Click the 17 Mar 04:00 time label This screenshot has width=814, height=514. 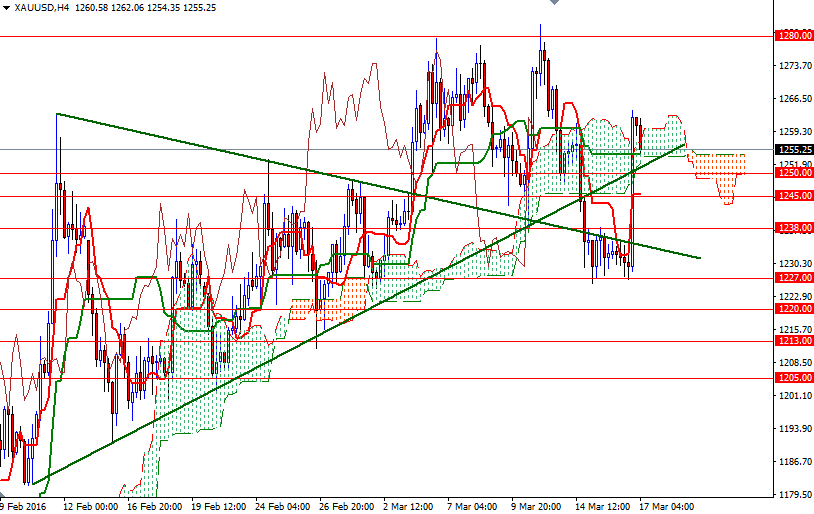pos(666,506)
